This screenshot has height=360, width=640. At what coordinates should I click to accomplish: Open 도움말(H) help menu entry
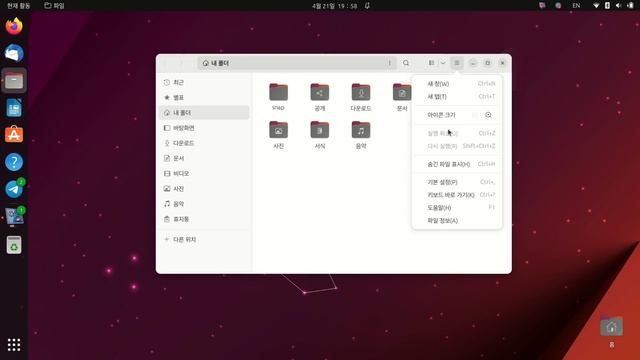point(457,208)
